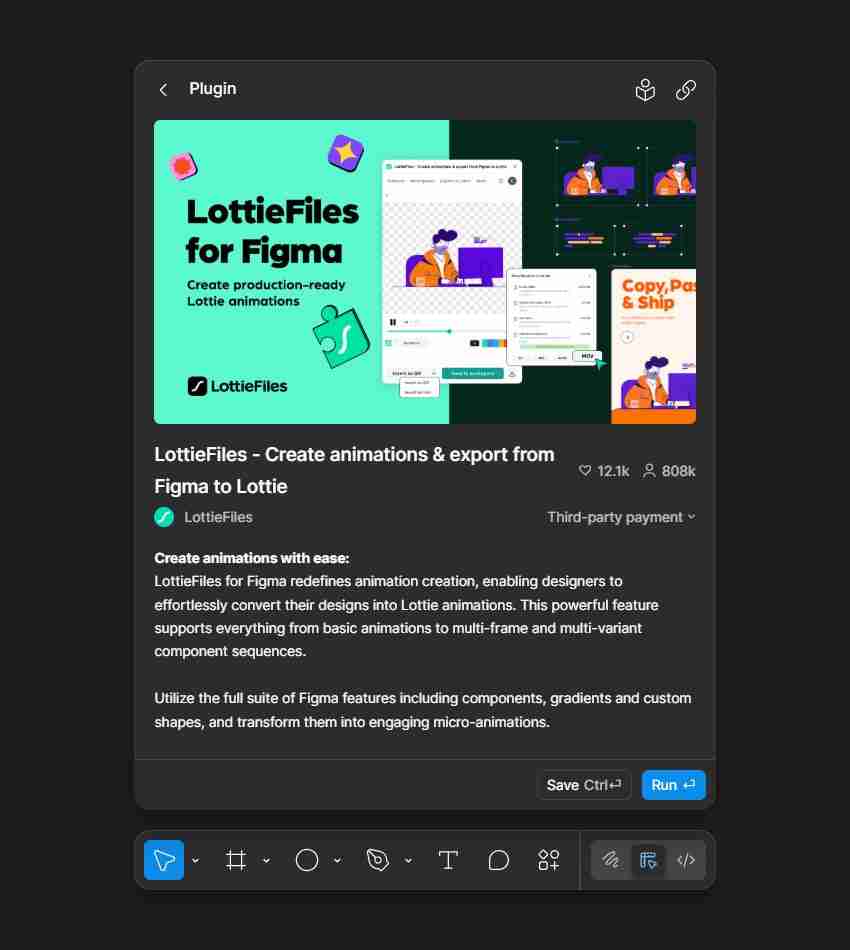Select the Move tool
Image resolution: width=850 pixels, height=950 pixels.
pos(164,860)
